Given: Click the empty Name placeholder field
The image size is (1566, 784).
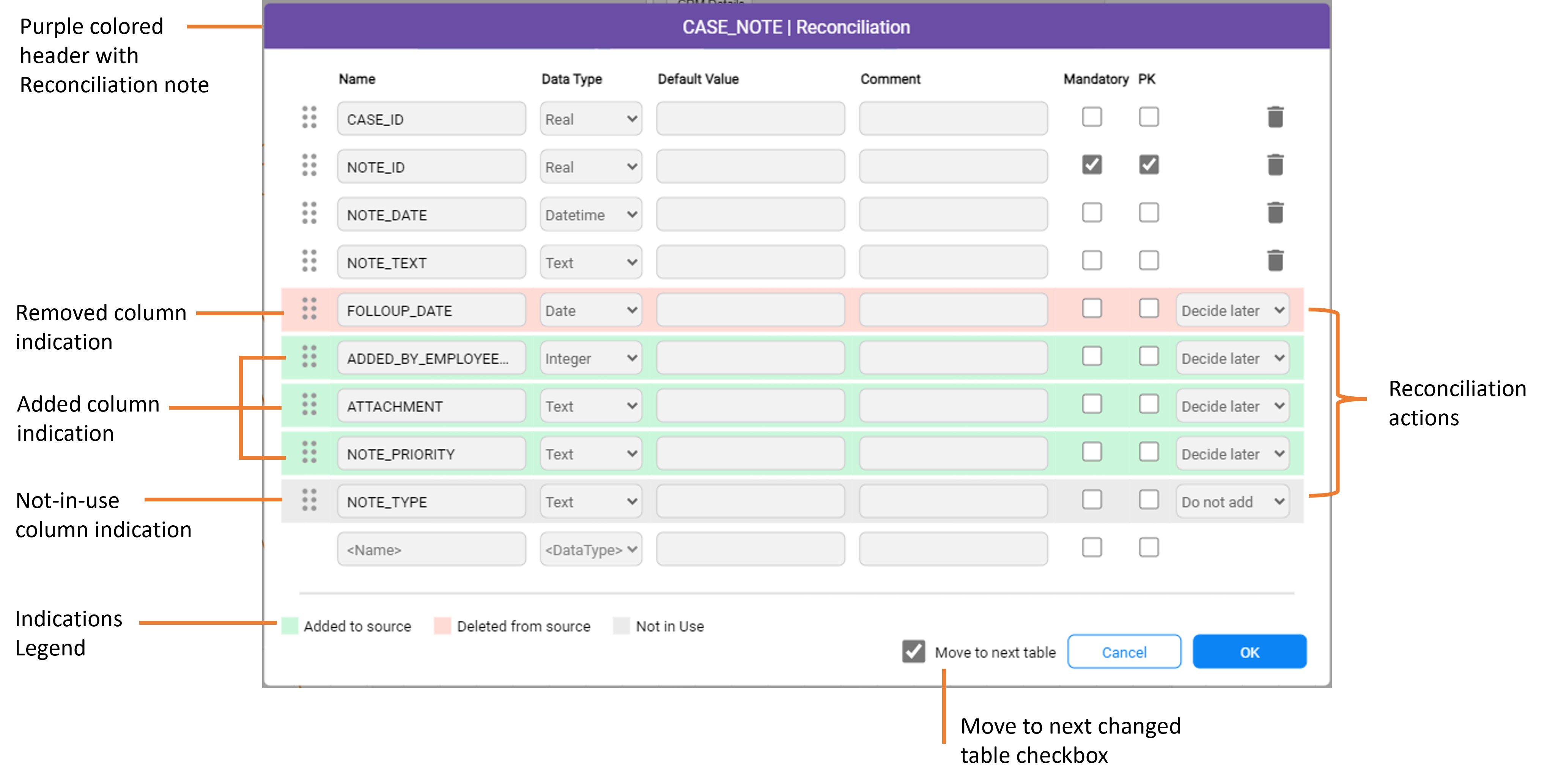Looking at the screenshot, I should [431, 550].
